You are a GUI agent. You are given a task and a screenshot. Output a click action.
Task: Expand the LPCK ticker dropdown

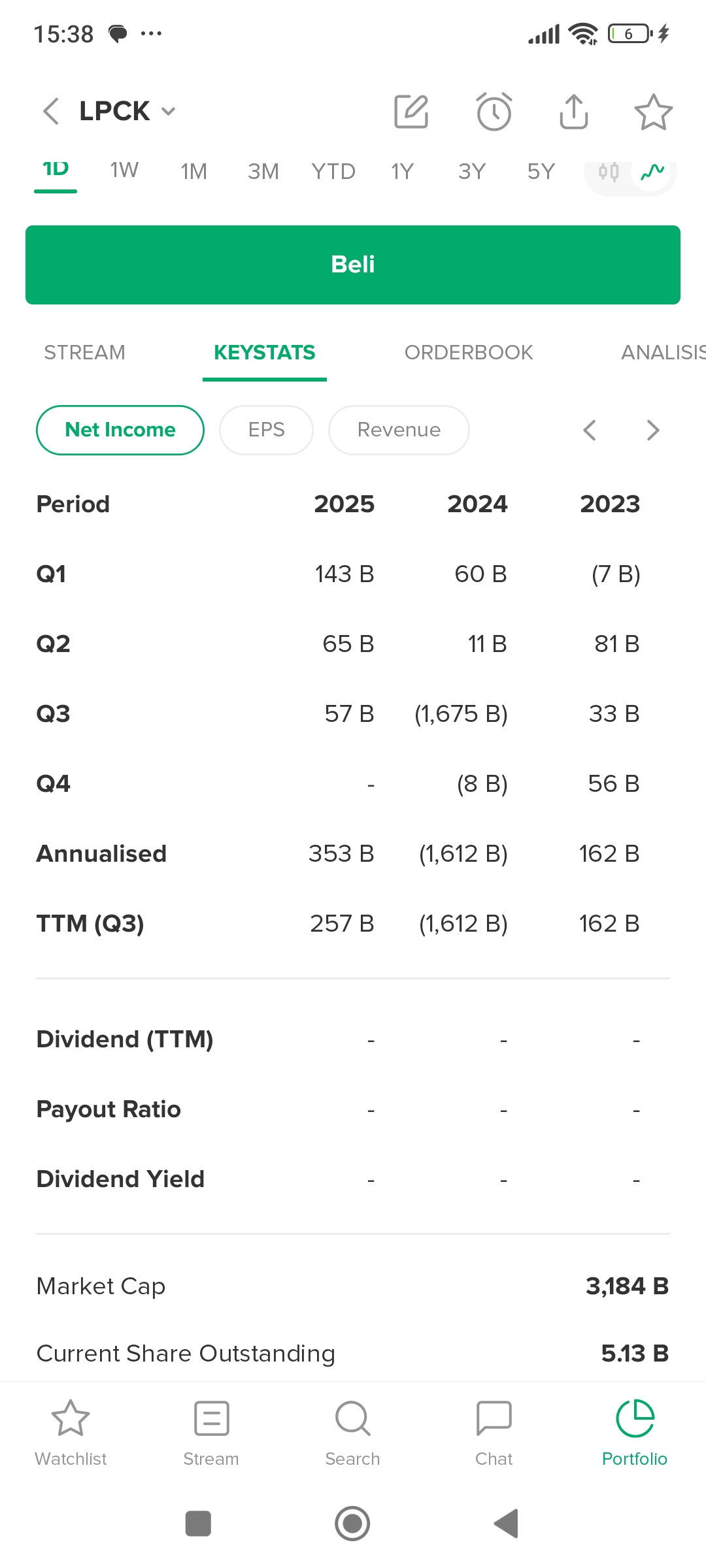(x=168, y=112)
